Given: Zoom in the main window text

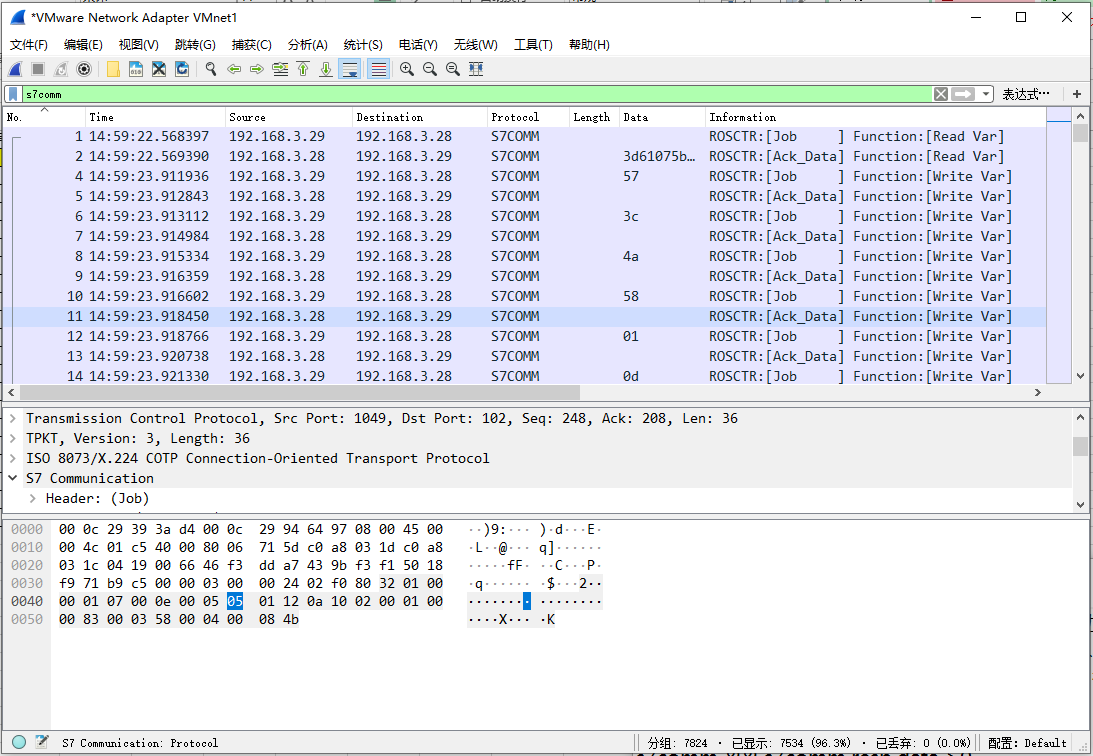Looking at the screenshot, I should coord(407,69).
